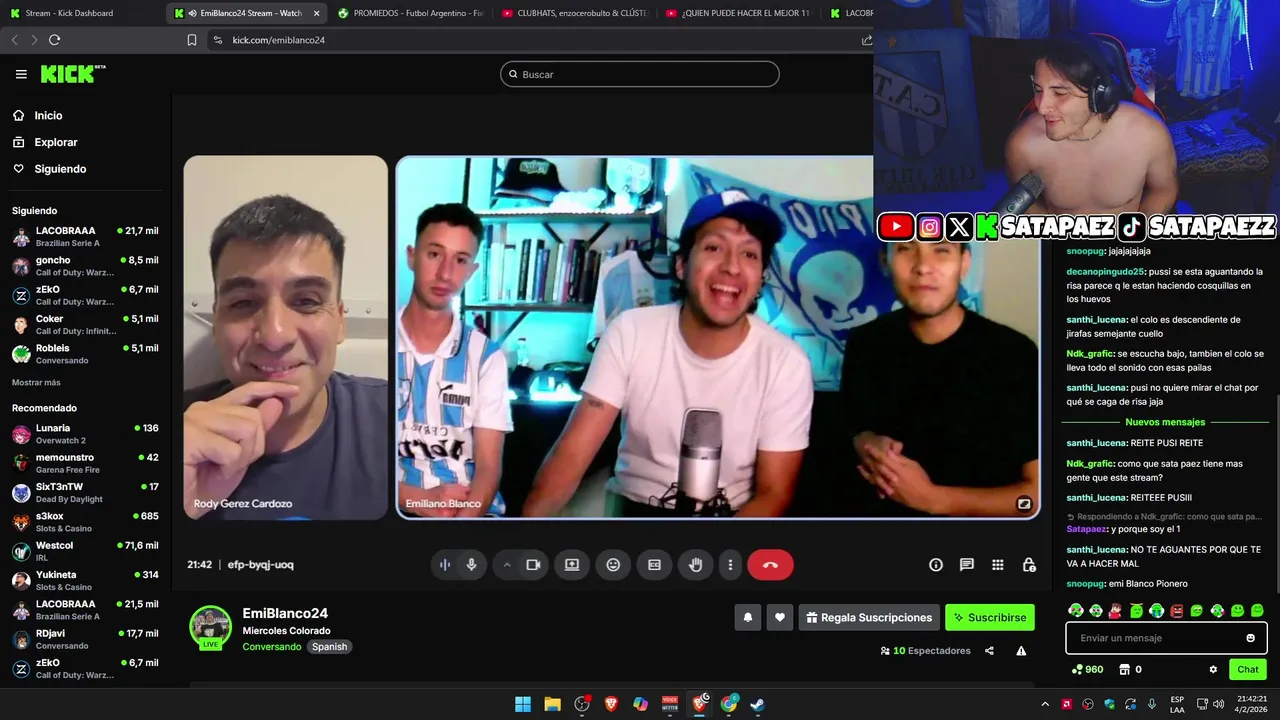Open in-call chat messages icon

point(967,565)
